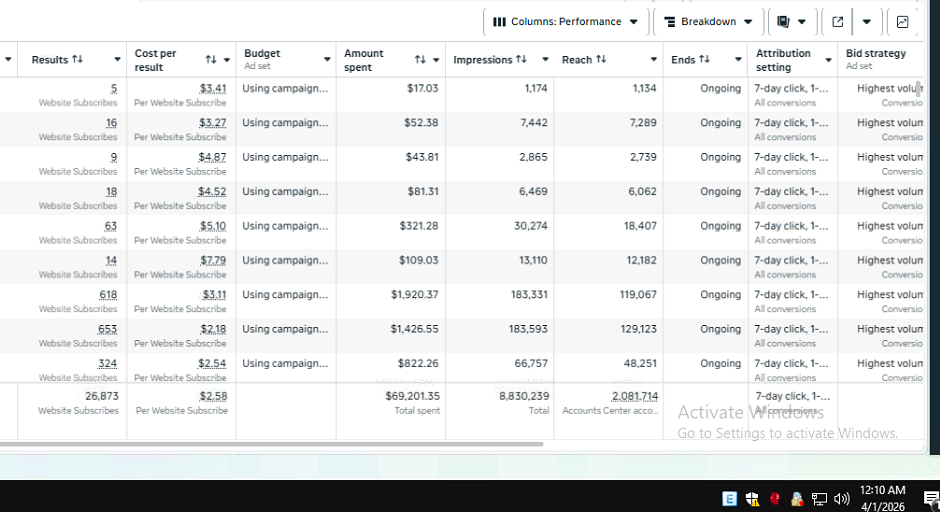Click the horizontal table scrollbar
Screen dimensions: 940x512
pyautogui.click(x=272, y=444)
